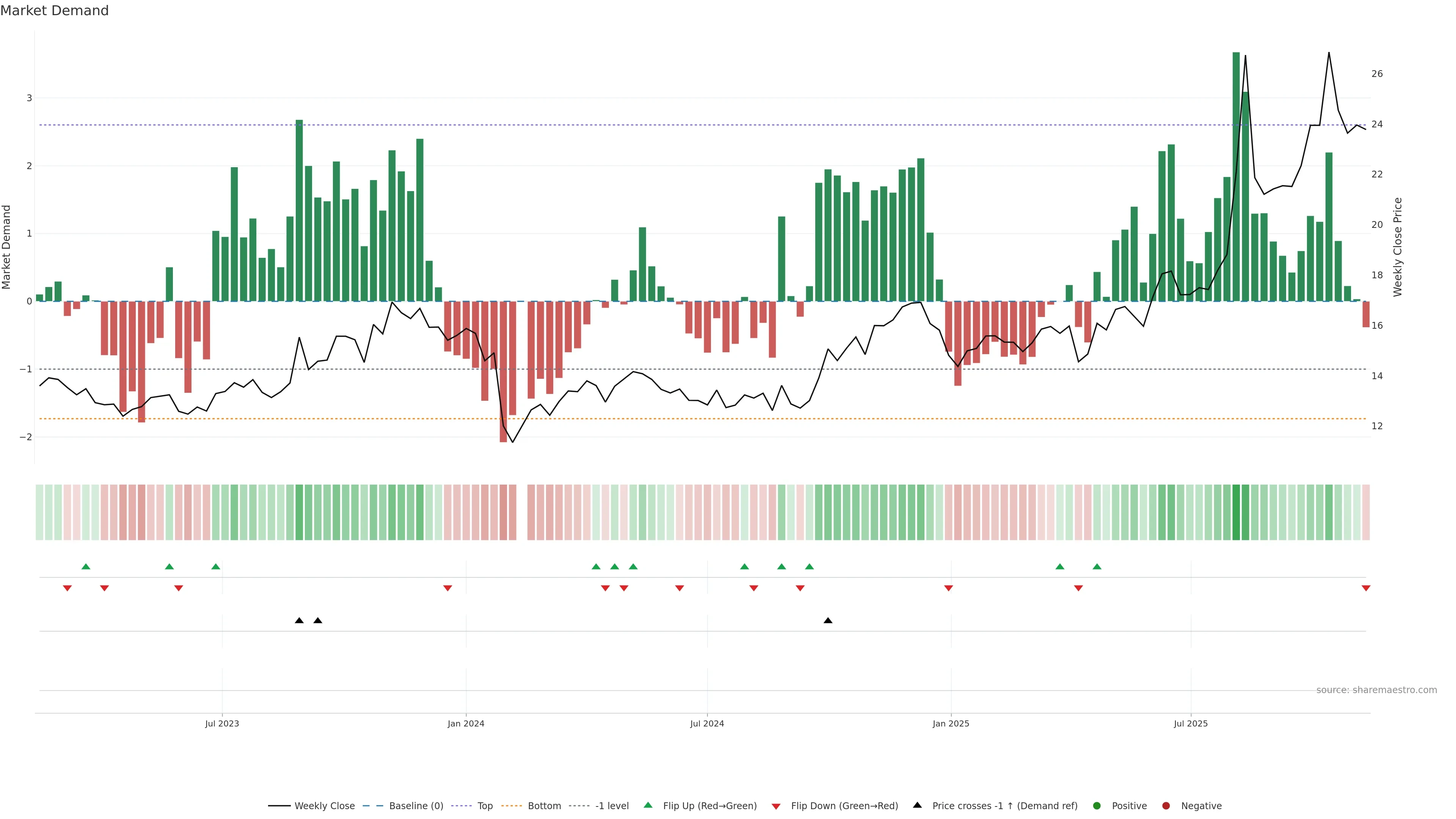Toggle the Top dotted line legend entry
Image resolution: width=1456 pixels, height=819 pixels.
(485, 805)
